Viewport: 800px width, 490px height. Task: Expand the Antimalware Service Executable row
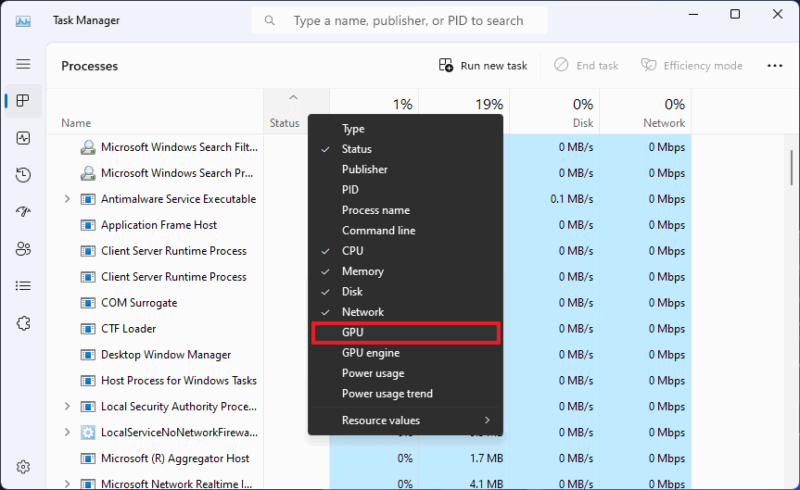tap(67, 199)
